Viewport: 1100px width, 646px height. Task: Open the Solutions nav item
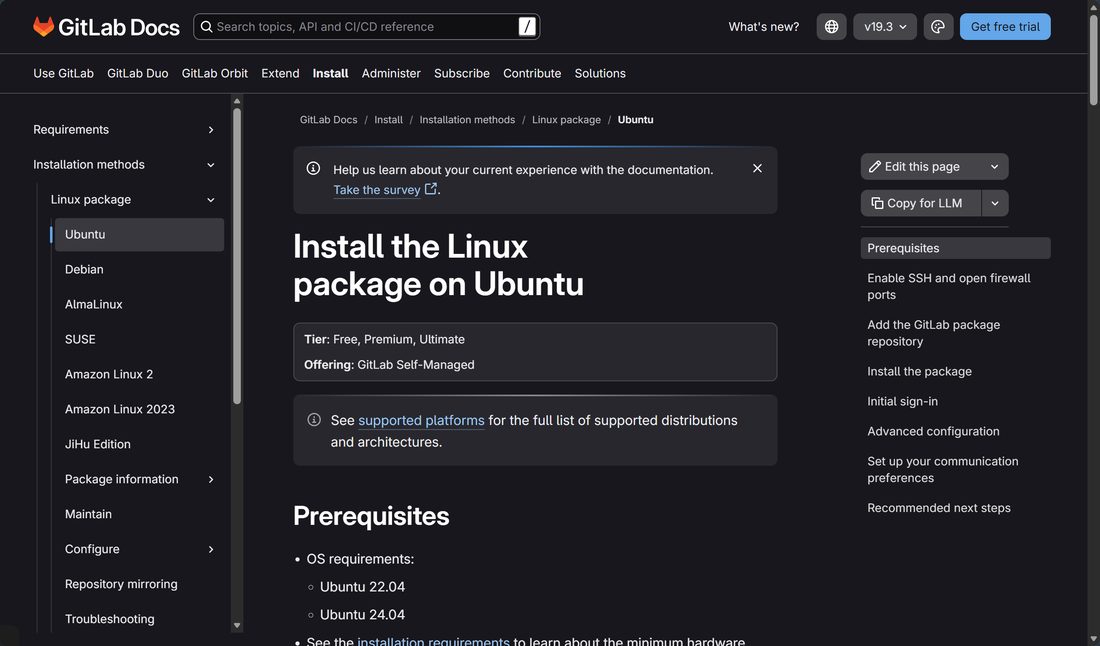click(x=600, y=74)
